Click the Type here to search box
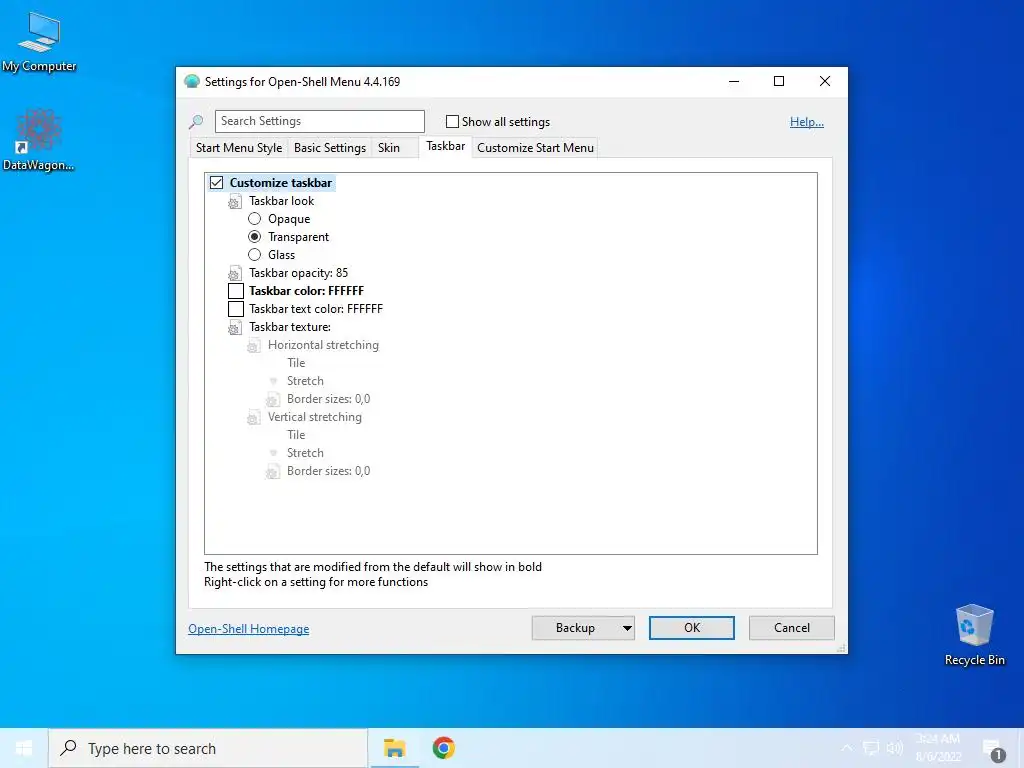The image size is (1024, 768). tap(208, 748)
